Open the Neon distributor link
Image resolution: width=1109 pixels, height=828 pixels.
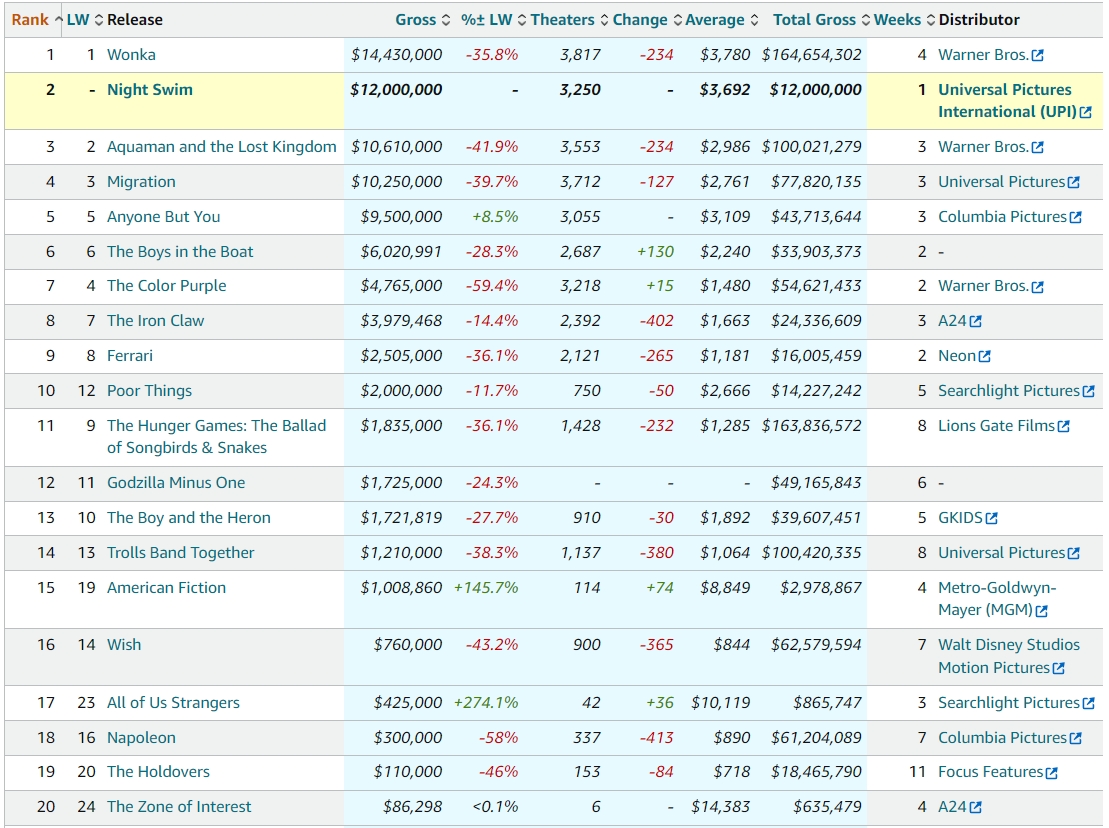coord(957,356)
